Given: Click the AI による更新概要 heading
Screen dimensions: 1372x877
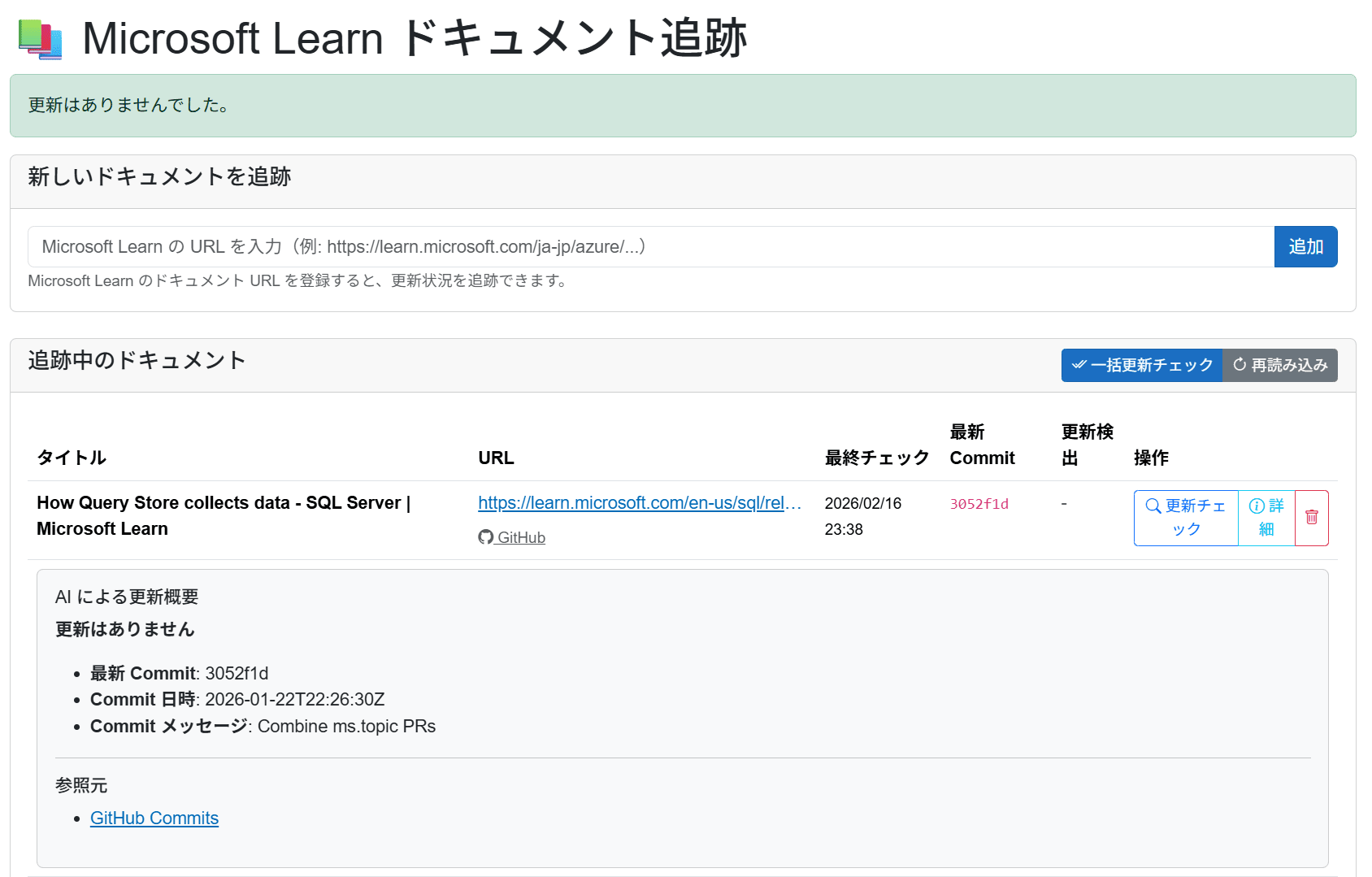Looking at the screenshot, I should point(127,597).
